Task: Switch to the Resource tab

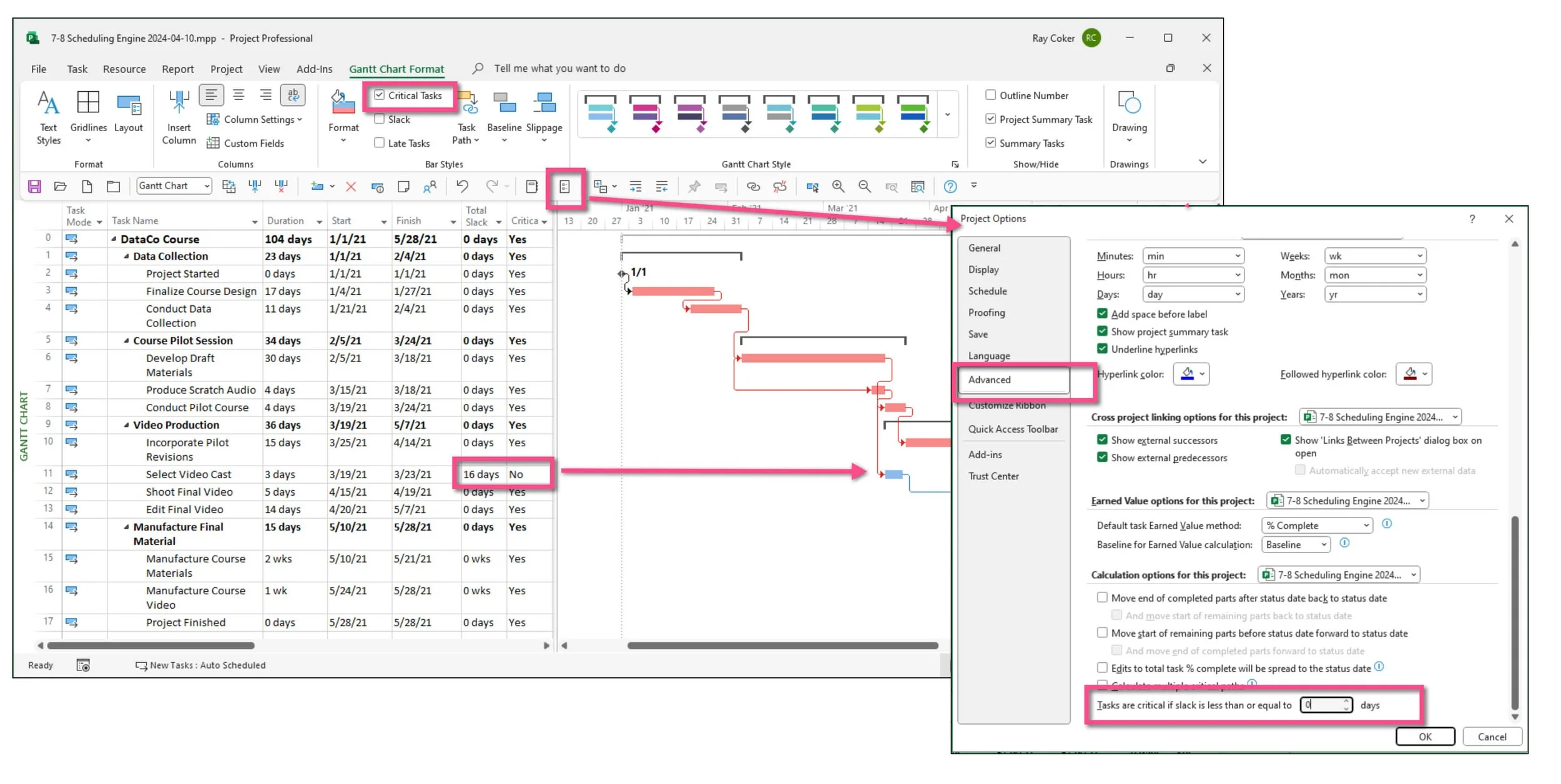Action: [x=124, y=69]
